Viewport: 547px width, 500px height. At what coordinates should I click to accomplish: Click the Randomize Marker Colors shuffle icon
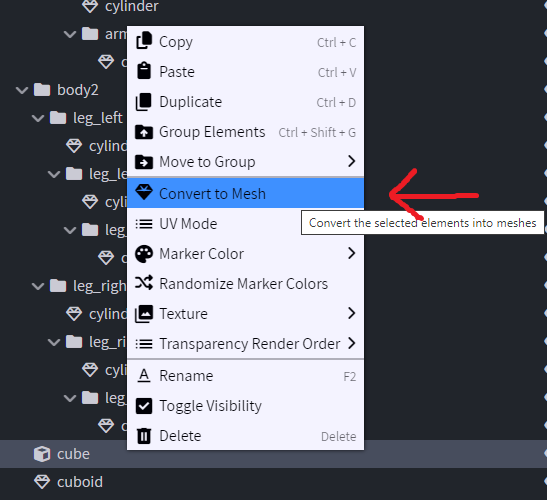144,283
